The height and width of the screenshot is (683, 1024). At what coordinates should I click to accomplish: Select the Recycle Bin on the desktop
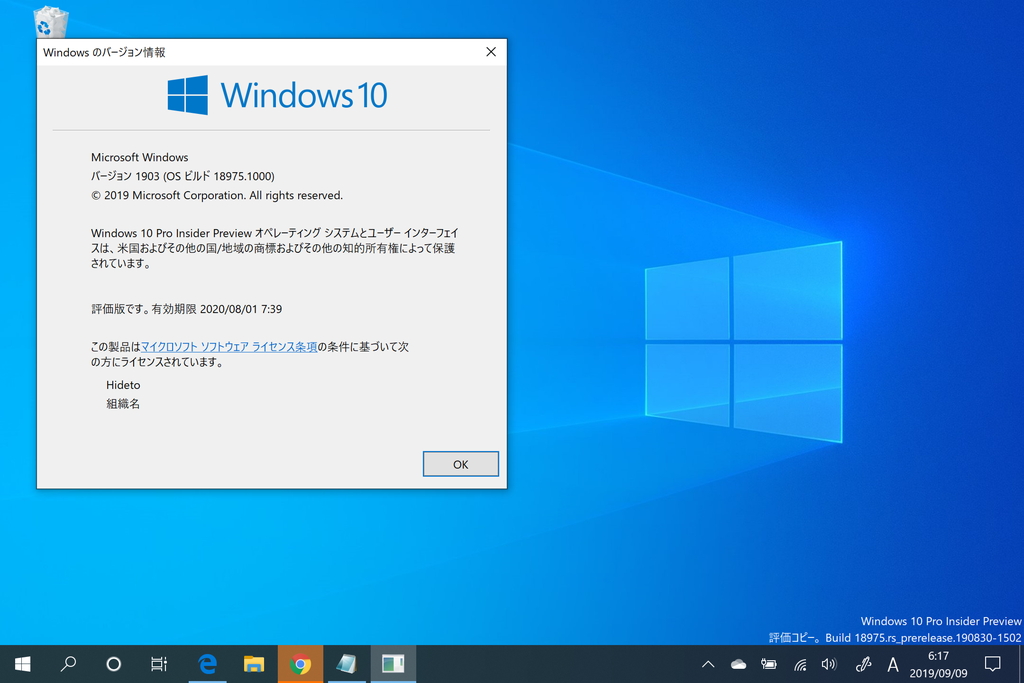[49, 20]
